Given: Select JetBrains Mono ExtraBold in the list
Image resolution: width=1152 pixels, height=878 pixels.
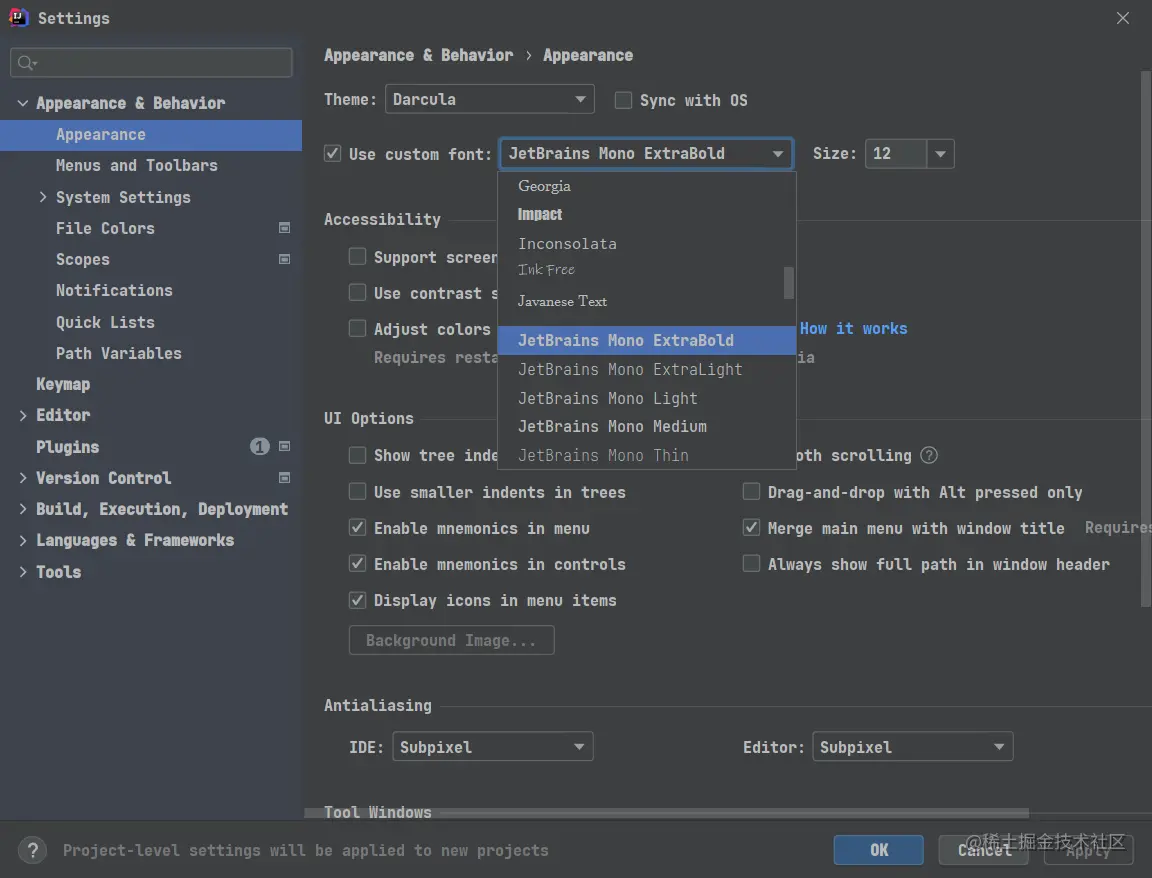Looking at the screenshot, I should point(647,340).
